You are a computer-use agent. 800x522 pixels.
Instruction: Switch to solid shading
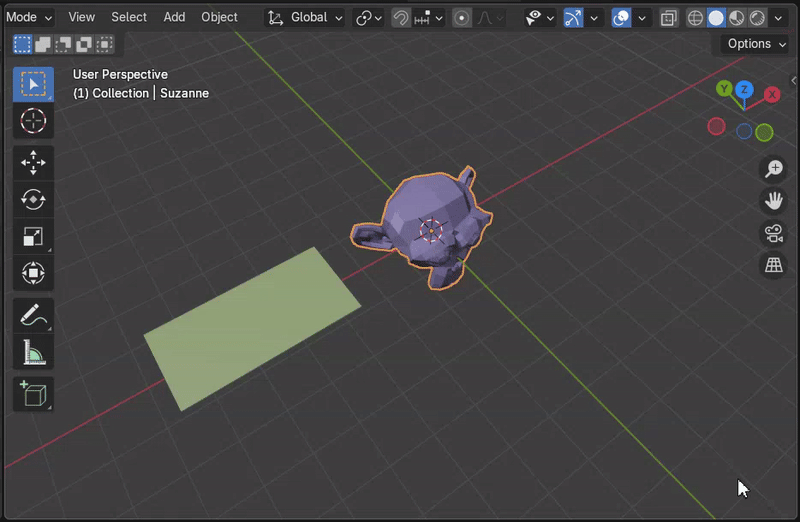[716, 18]
